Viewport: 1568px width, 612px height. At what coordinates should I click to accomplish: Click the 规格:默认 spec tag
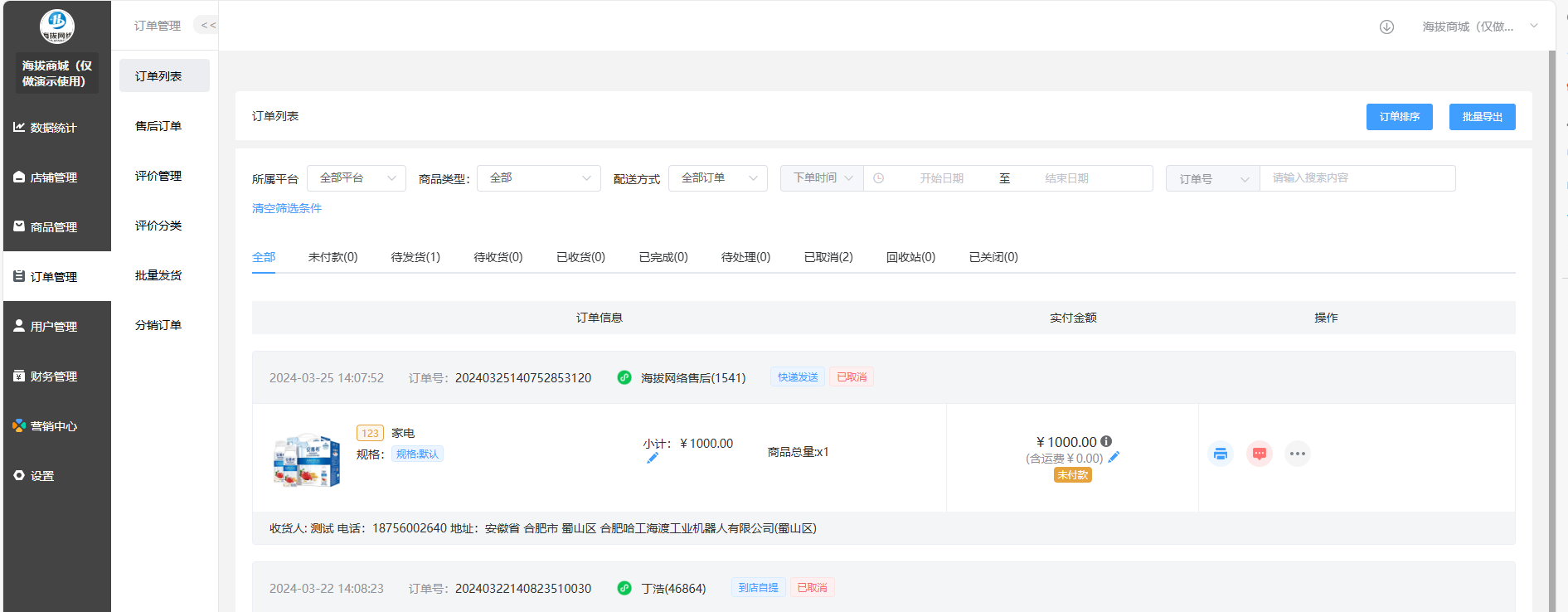tap(417, 454)
